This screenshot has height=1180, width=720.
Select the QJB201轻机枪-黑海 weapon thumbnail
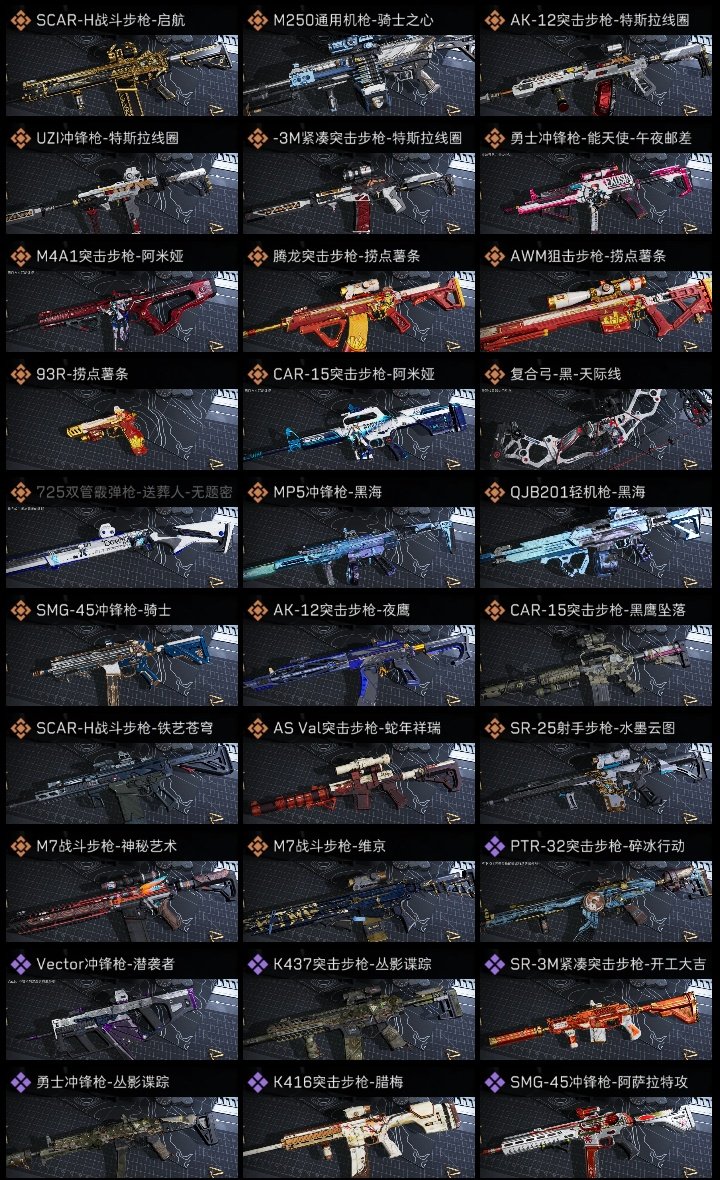coord(596,548)
